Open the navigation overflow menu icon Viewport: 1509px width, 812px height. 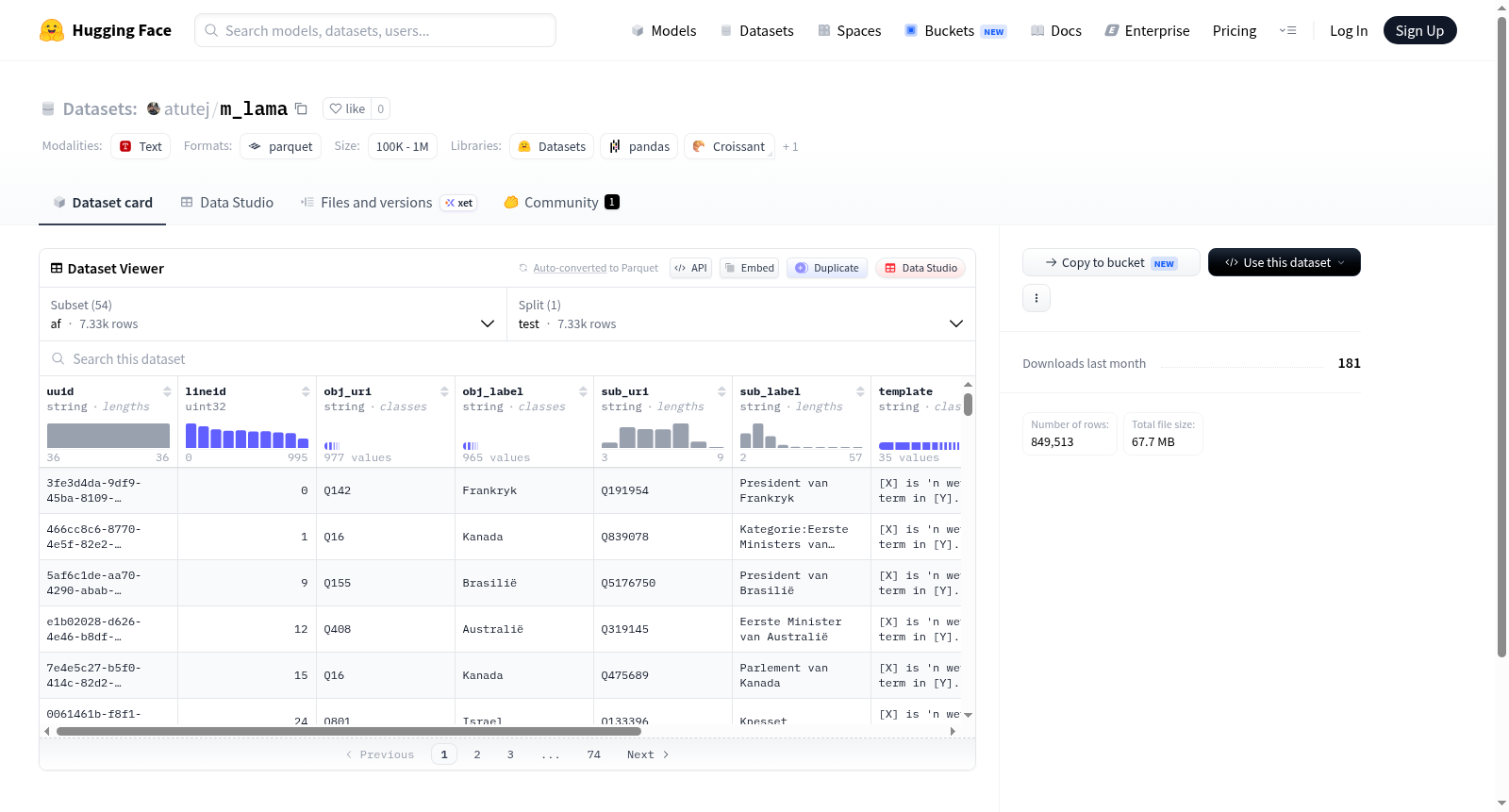pyautogui.click(x=1287, y=30)
